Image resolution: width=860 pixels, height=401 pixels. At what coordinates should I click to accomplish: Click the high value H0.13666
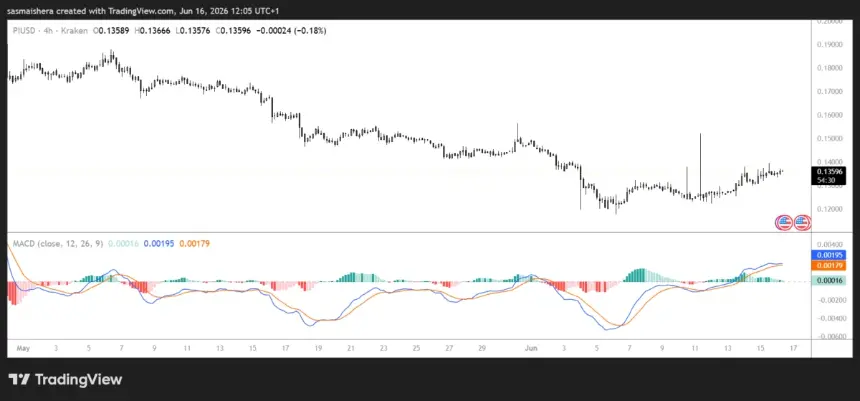pos(153,31)
